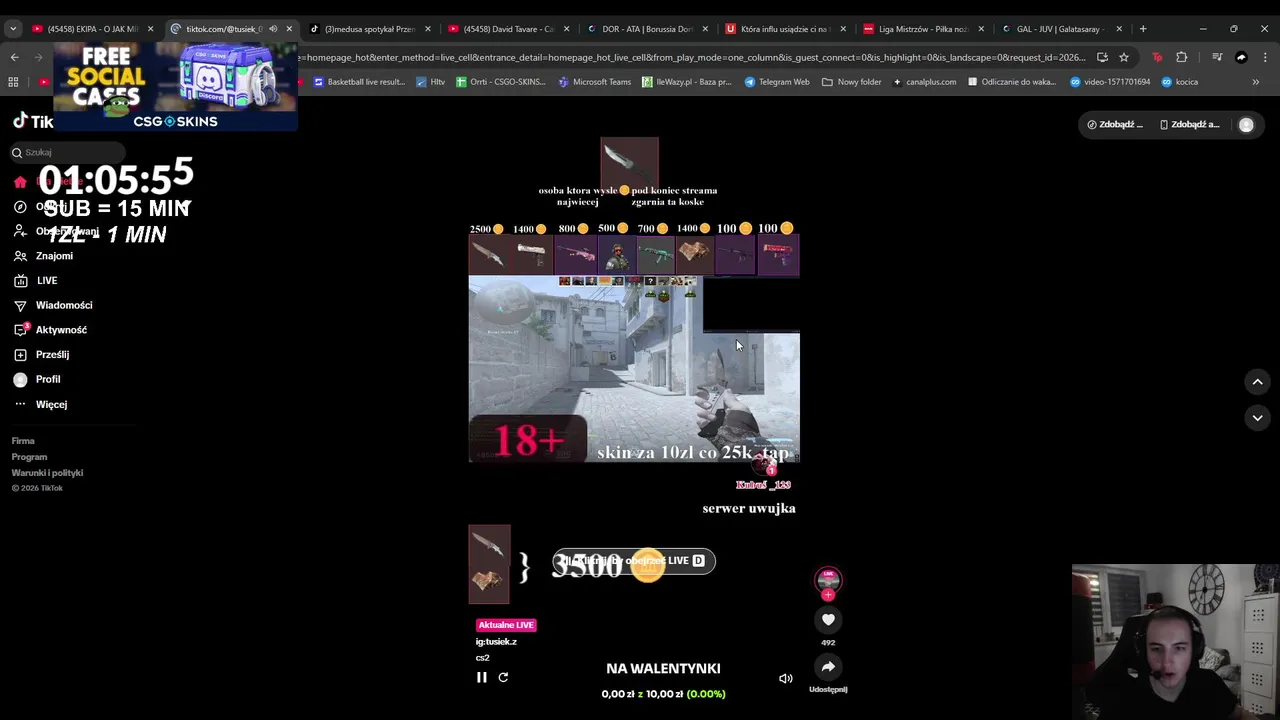Click the Szukaj search field
Viewport: 1280px width, 720px height.
click(x=68, y=152)
